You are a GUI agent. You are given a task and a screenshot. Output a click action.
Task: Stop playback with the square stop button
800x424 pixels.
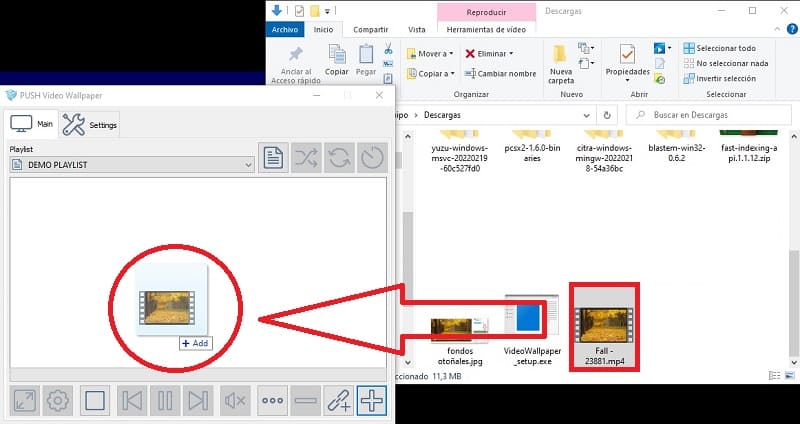click(95, 401)
